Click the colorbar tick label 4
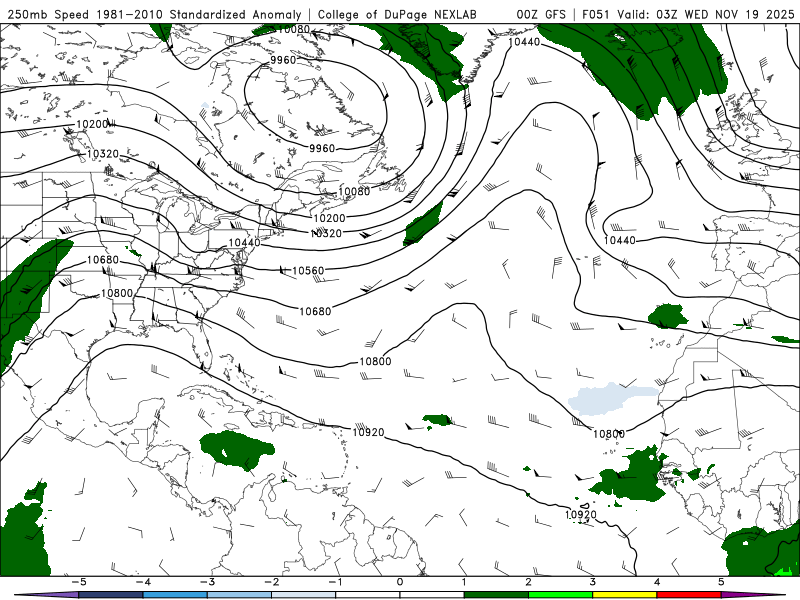 pos(657,582)
